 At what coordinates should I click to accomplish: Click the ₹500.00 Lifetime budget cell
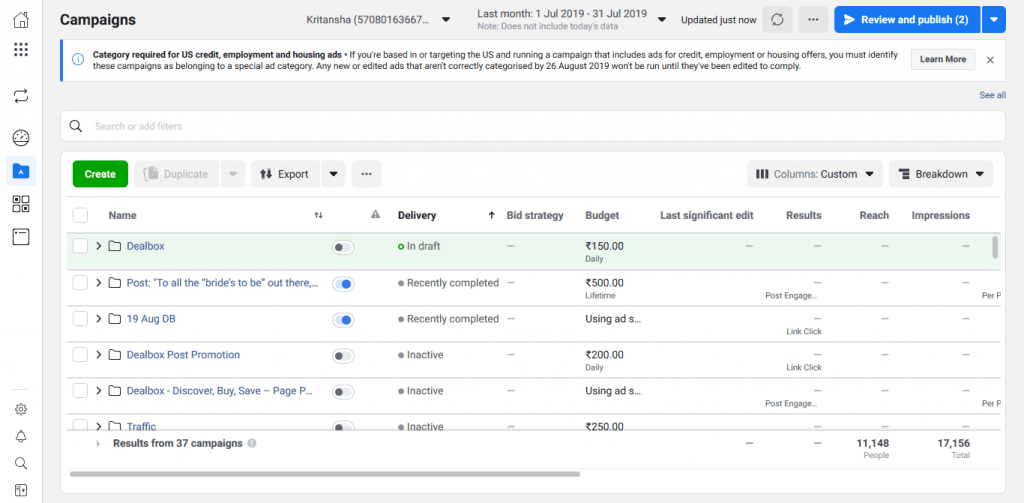[x=604, y=288]
